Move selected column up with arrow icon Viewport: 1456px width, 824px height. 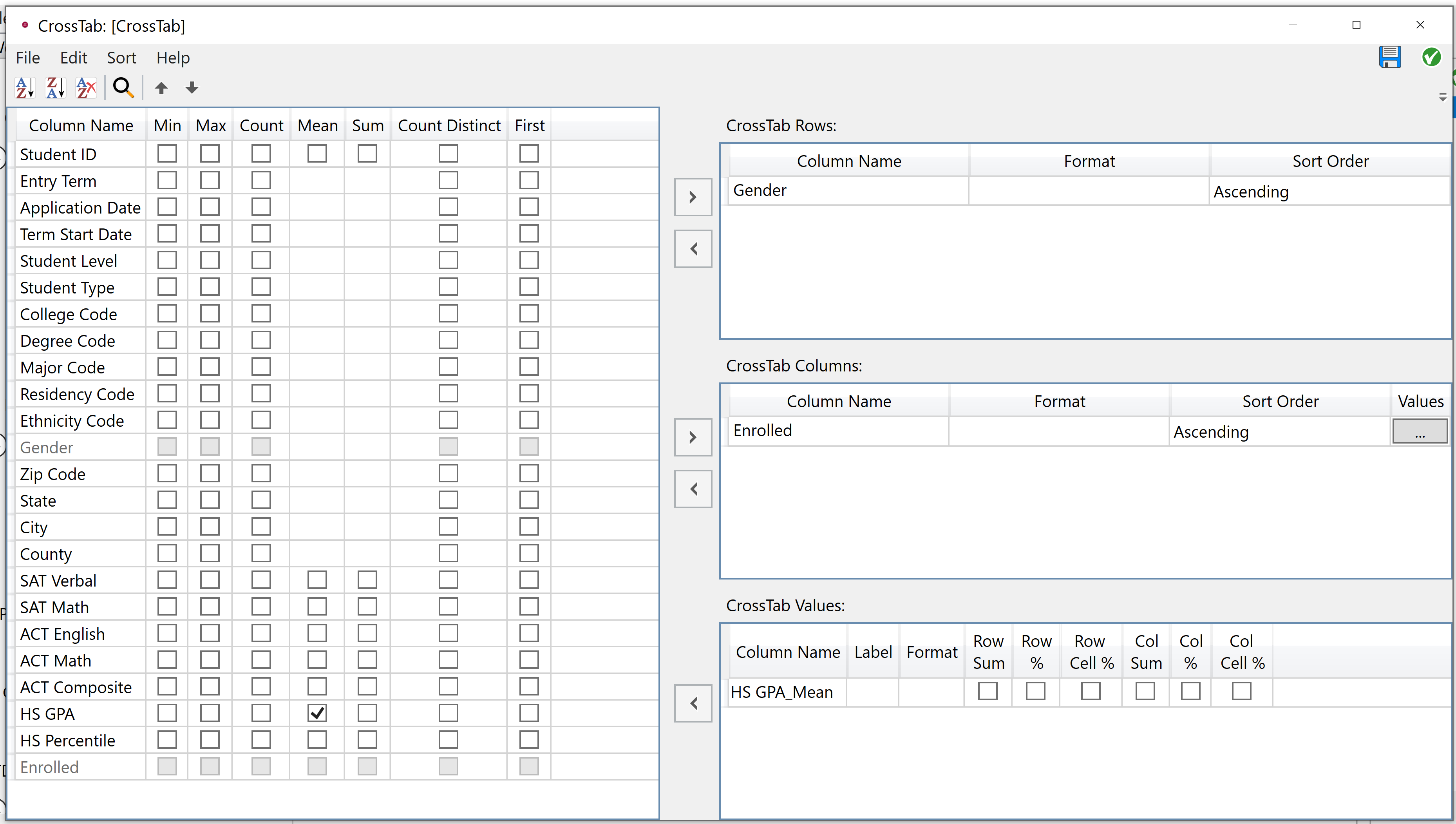[161, 87]
